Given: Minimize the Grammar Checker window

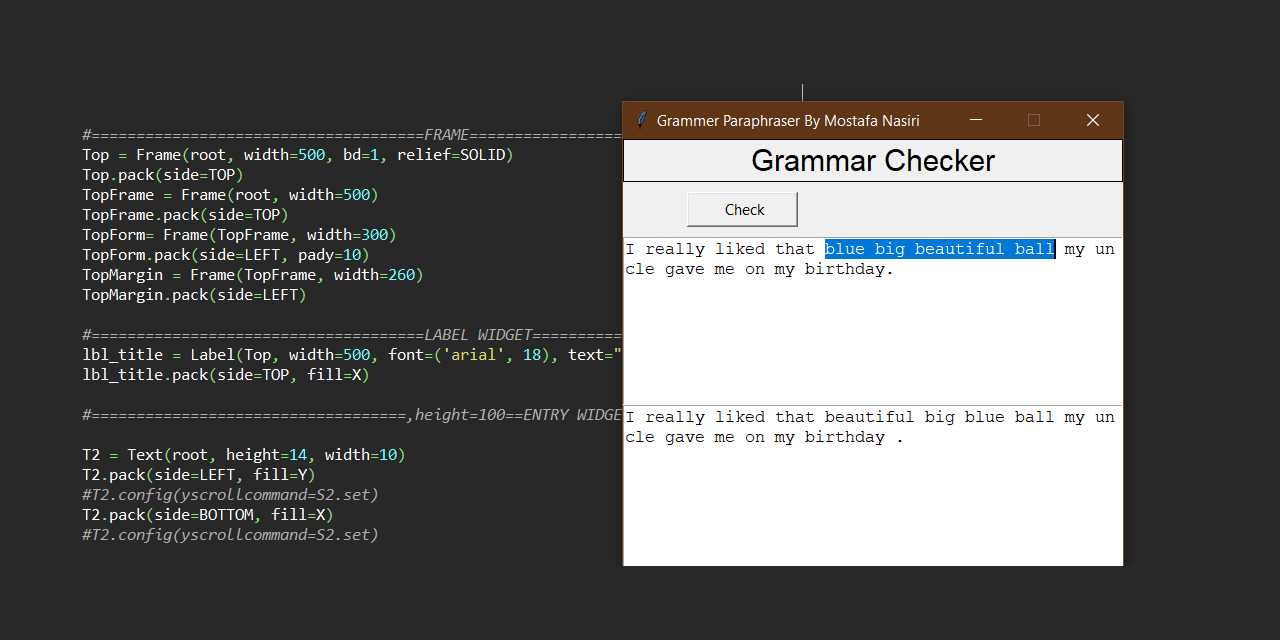Looking at the screenshot, I should (975, 120).
